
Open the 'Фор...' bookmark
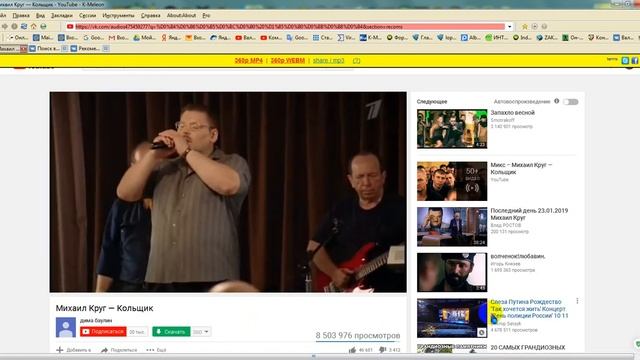396,38
